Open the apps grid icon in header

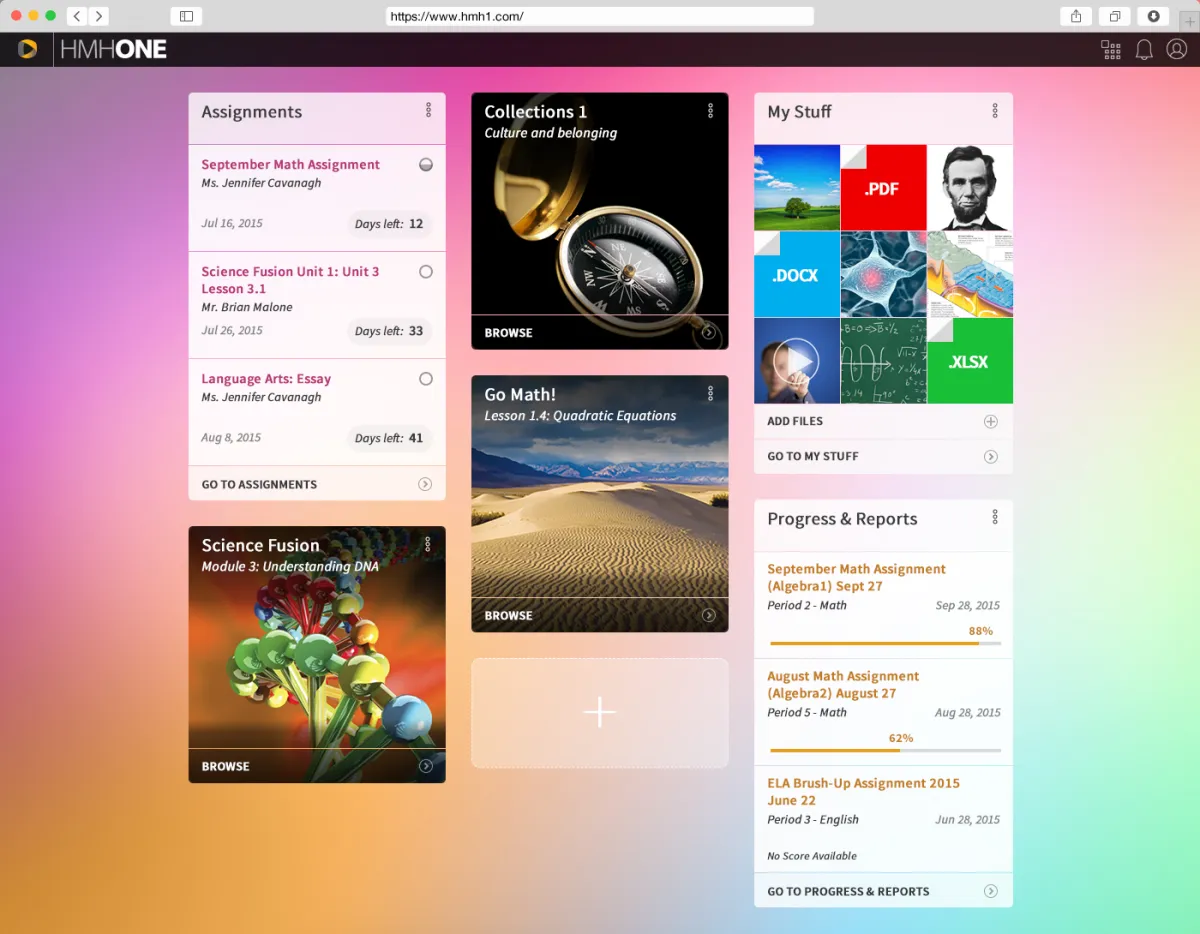[x=1111, y=50]
